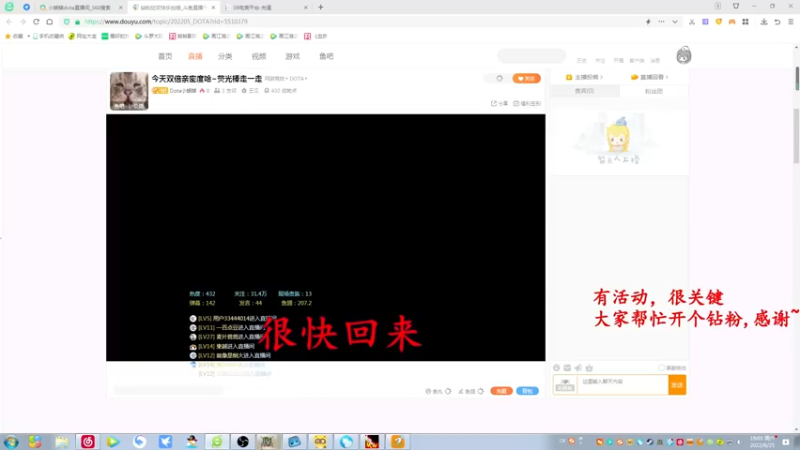Click the orange 关注 follow button
The image size is (800, 450).
tap(527, 78)
